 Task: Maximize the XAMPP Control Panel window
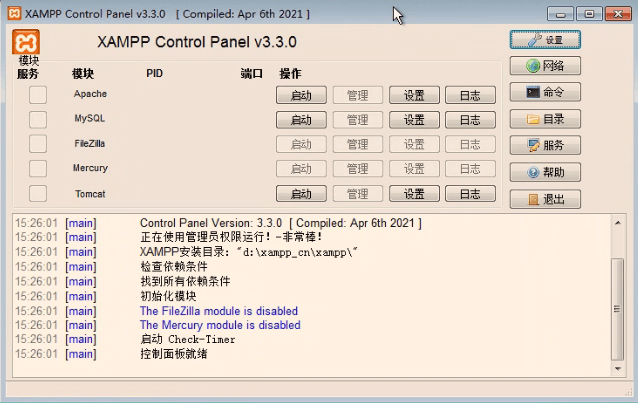(x=589, y=14)
